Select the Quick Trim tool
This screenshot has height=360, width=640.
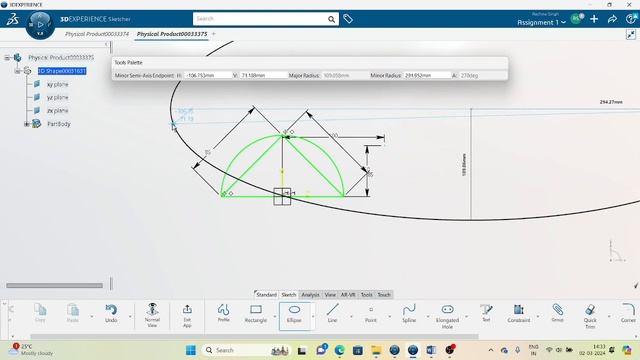[x=590, y=316]
